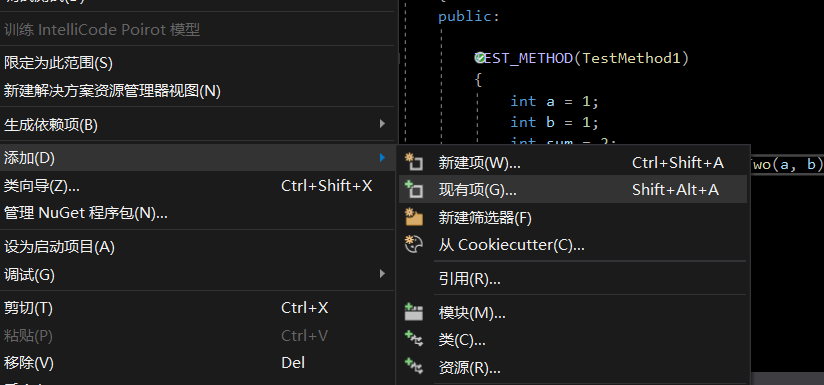Screen dimensions: 824x385
Task: Expand the 调试(G) submenu arrow
Action: (382, 274)
